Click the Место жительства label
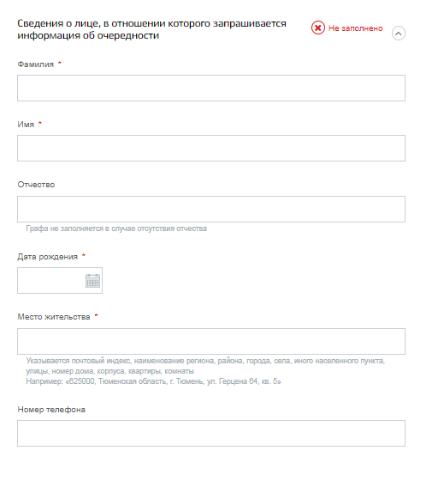This screenshot has height=498, width=425. coord(54,317)
